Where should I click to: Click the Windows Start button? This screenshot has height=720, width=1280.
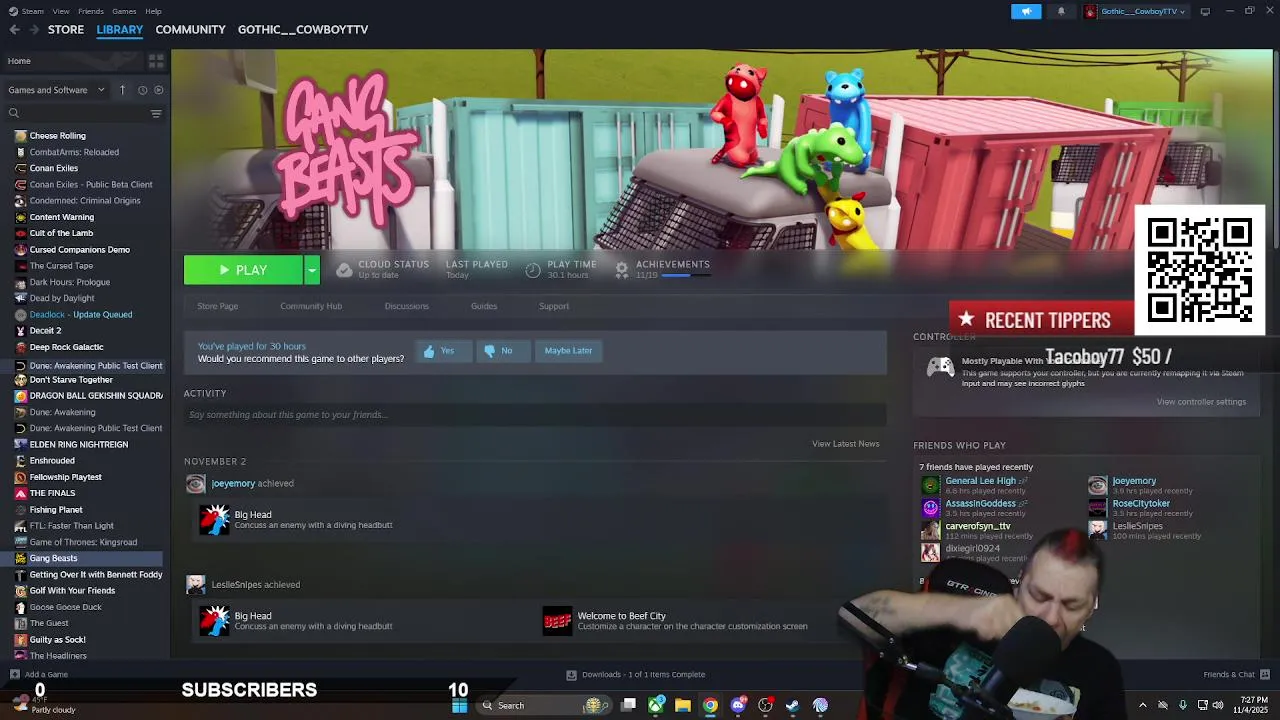459,706
